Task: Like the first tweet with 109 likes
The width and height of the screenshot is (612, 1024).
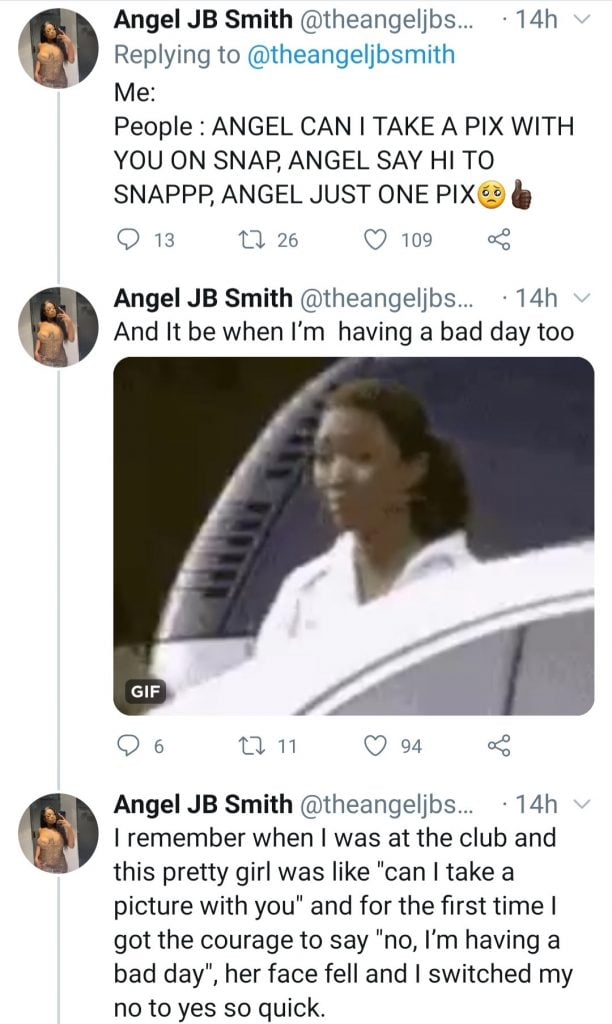Action: (x=378, y=240)
